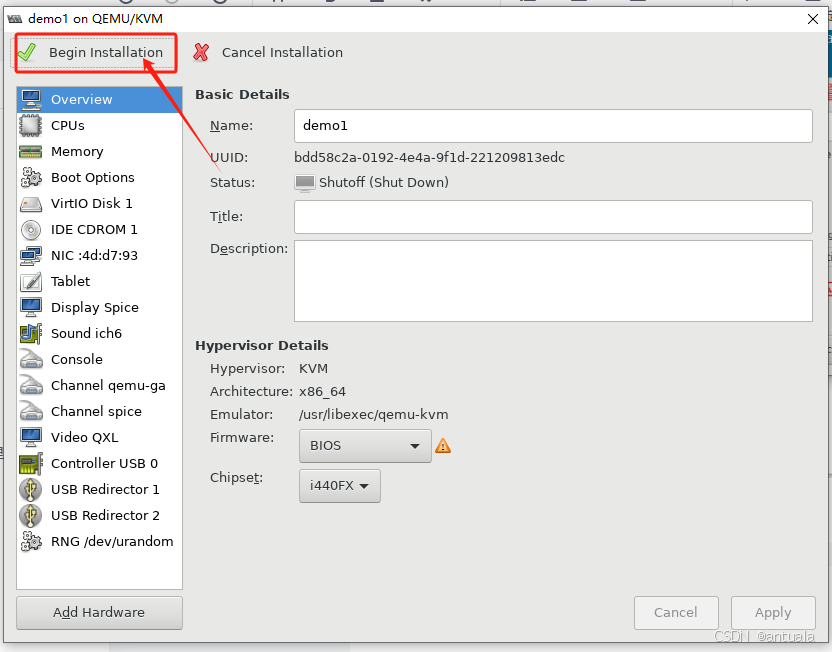Click the virt-manager icon in title bar
Screen dimensions: 832x652
tap(15, 19)
